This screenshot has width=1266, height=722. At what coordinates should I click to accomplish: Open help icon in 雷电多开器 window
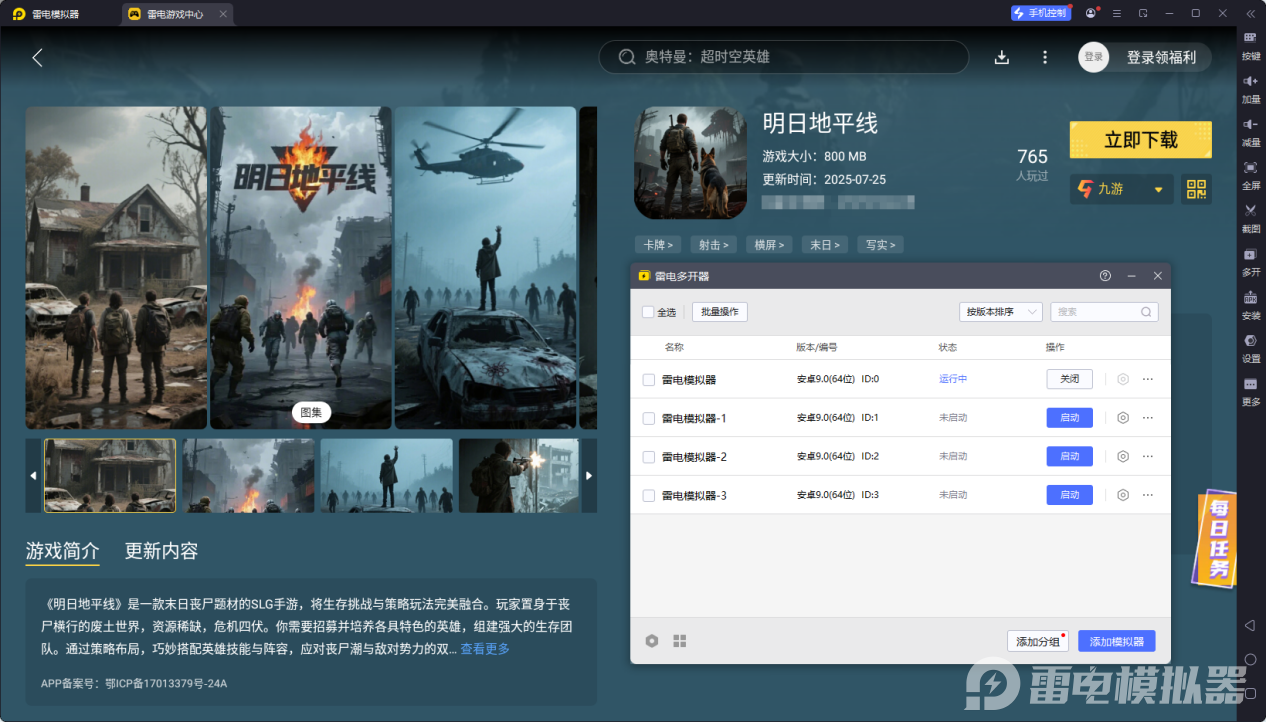pyautogui.click(x=1105, y=275)
